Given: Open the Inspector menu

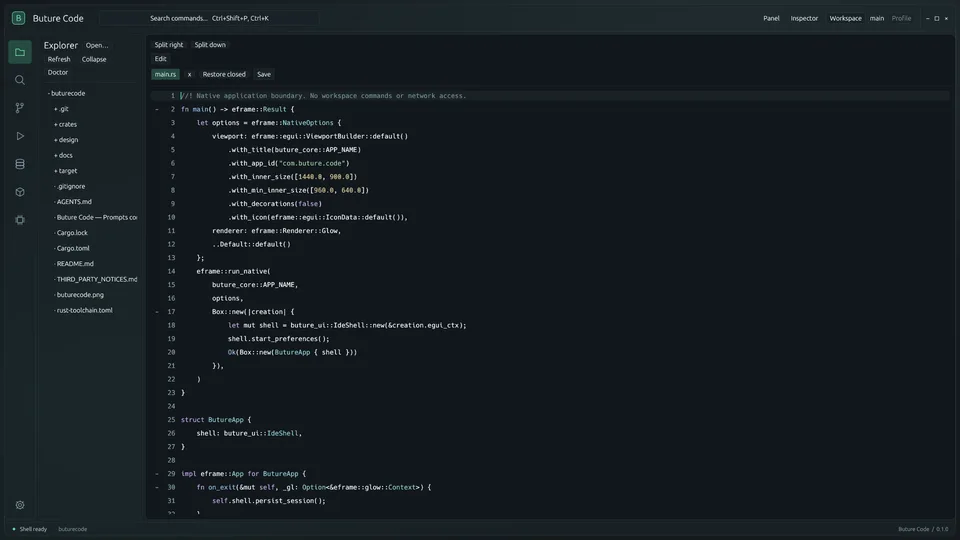Looking at the screenshot, I should pyautogui.click(x=804, y=18).
